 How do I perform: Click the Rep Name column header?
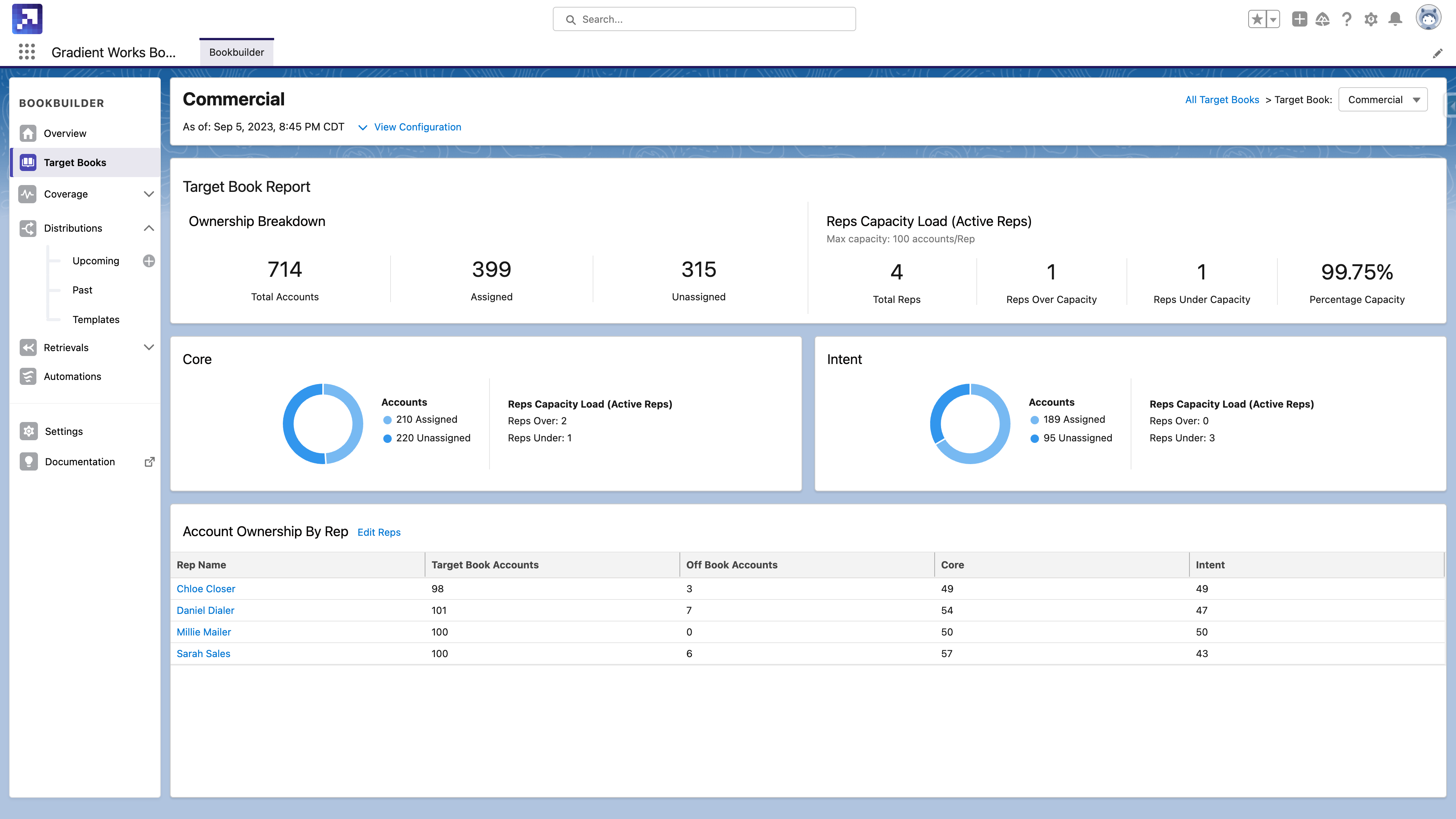298,565
